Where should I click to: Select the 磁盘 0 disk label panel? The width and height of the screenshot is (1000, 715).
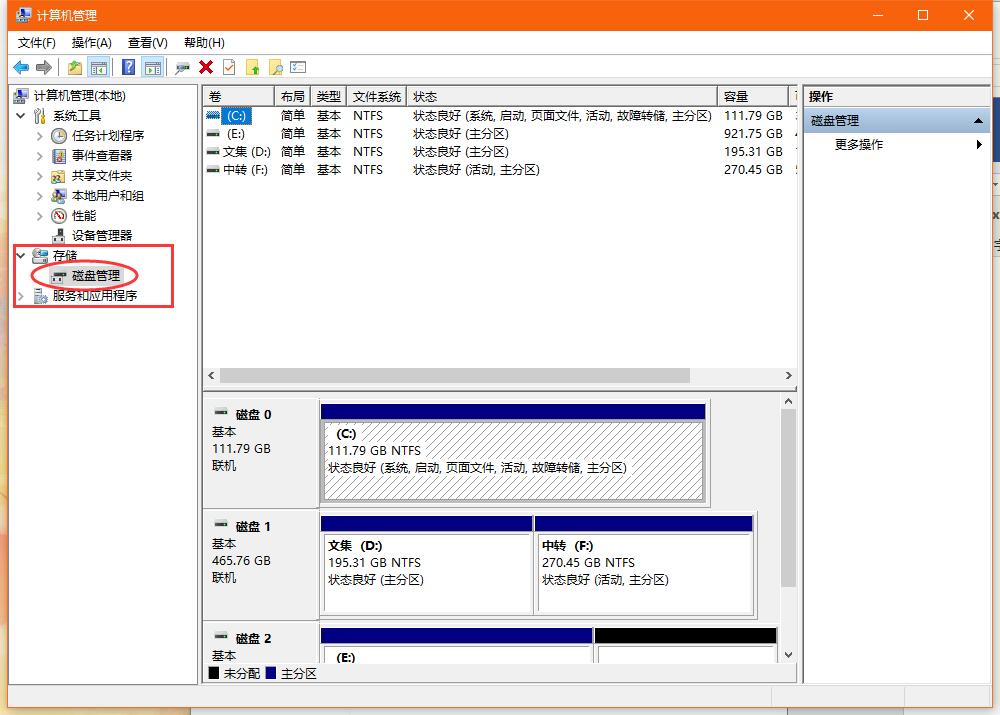(x=260, y=453)
